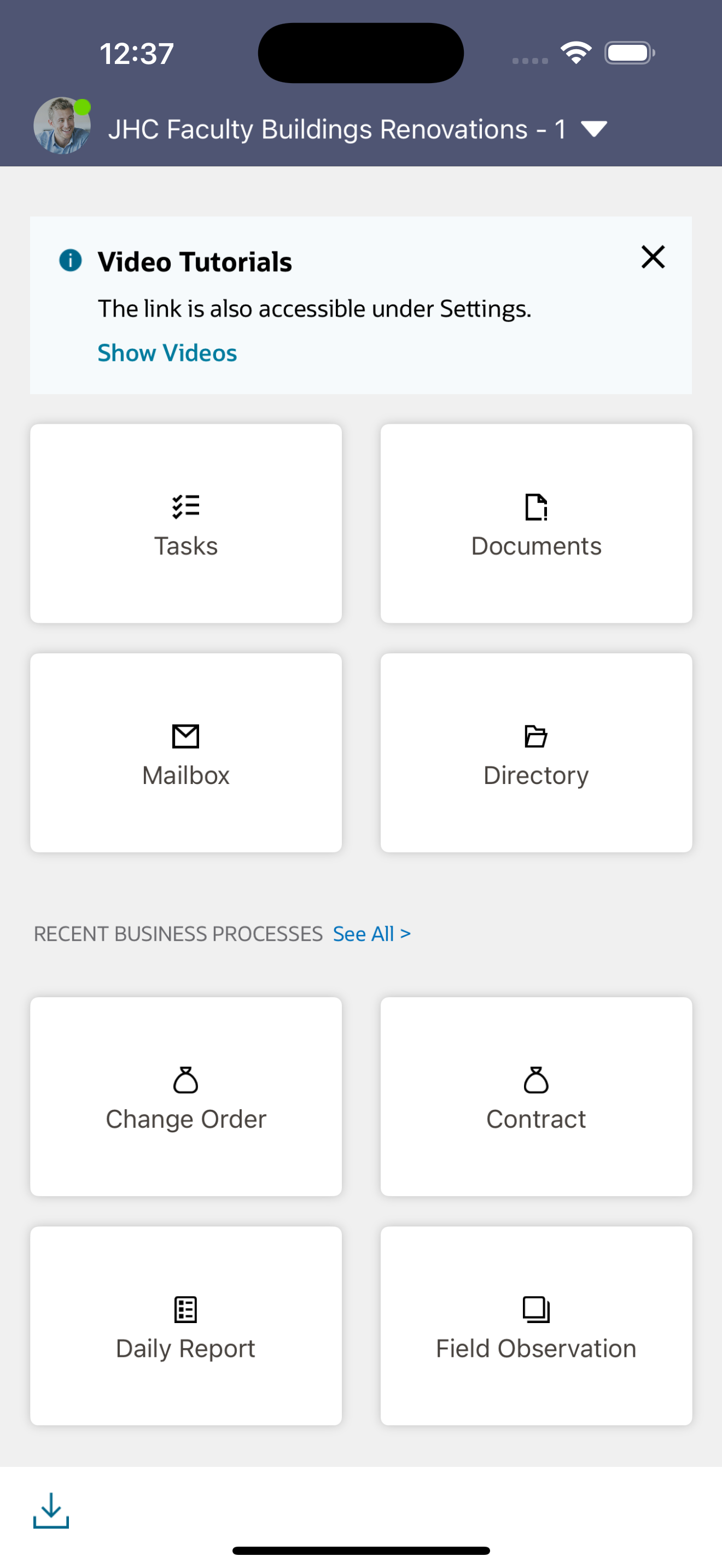See All recent business processes

click(x=370, y=933)
